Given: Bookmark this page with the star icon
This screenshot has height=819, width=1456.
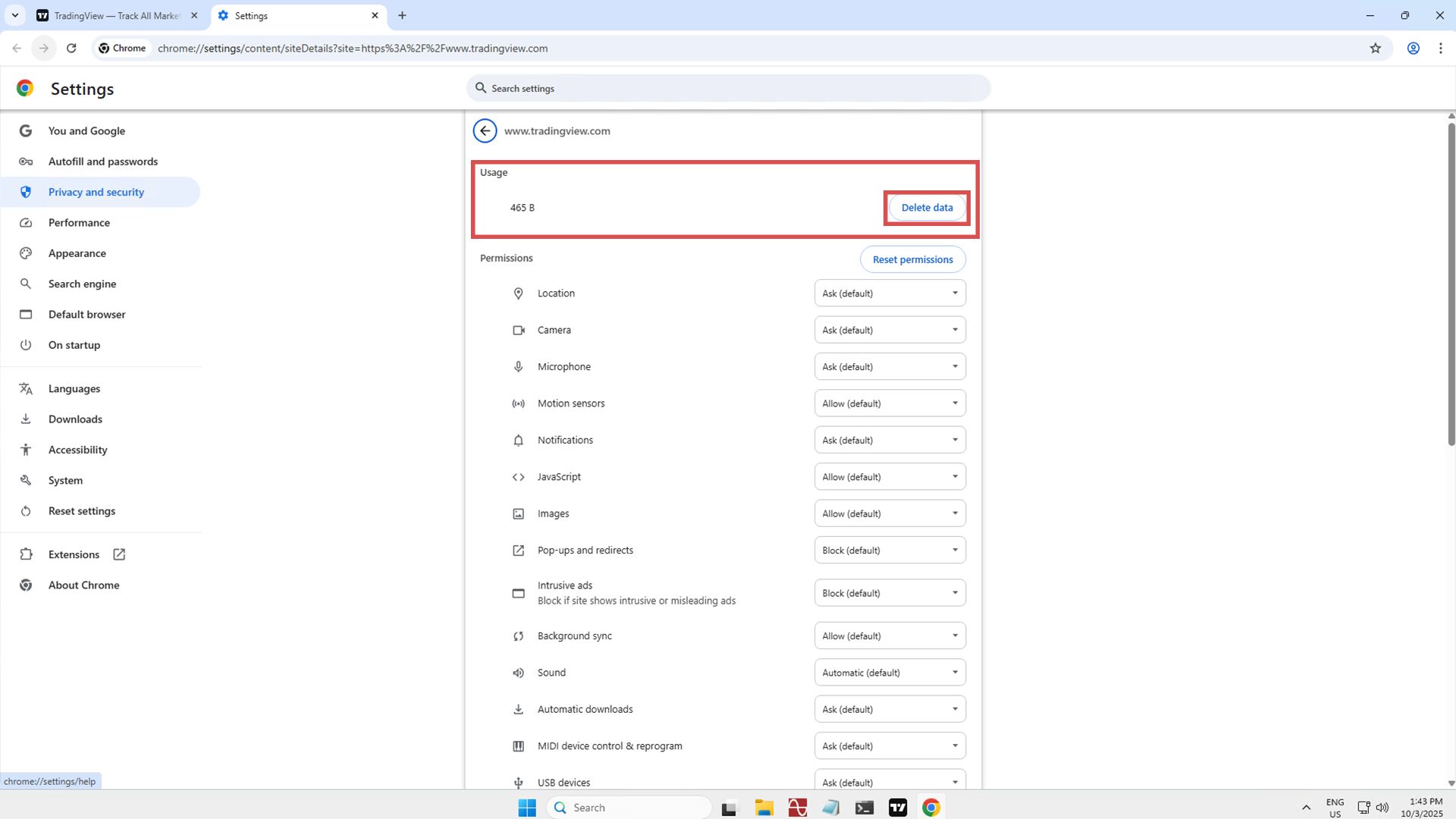Looking at the screenshot, I should (1375, 48).
